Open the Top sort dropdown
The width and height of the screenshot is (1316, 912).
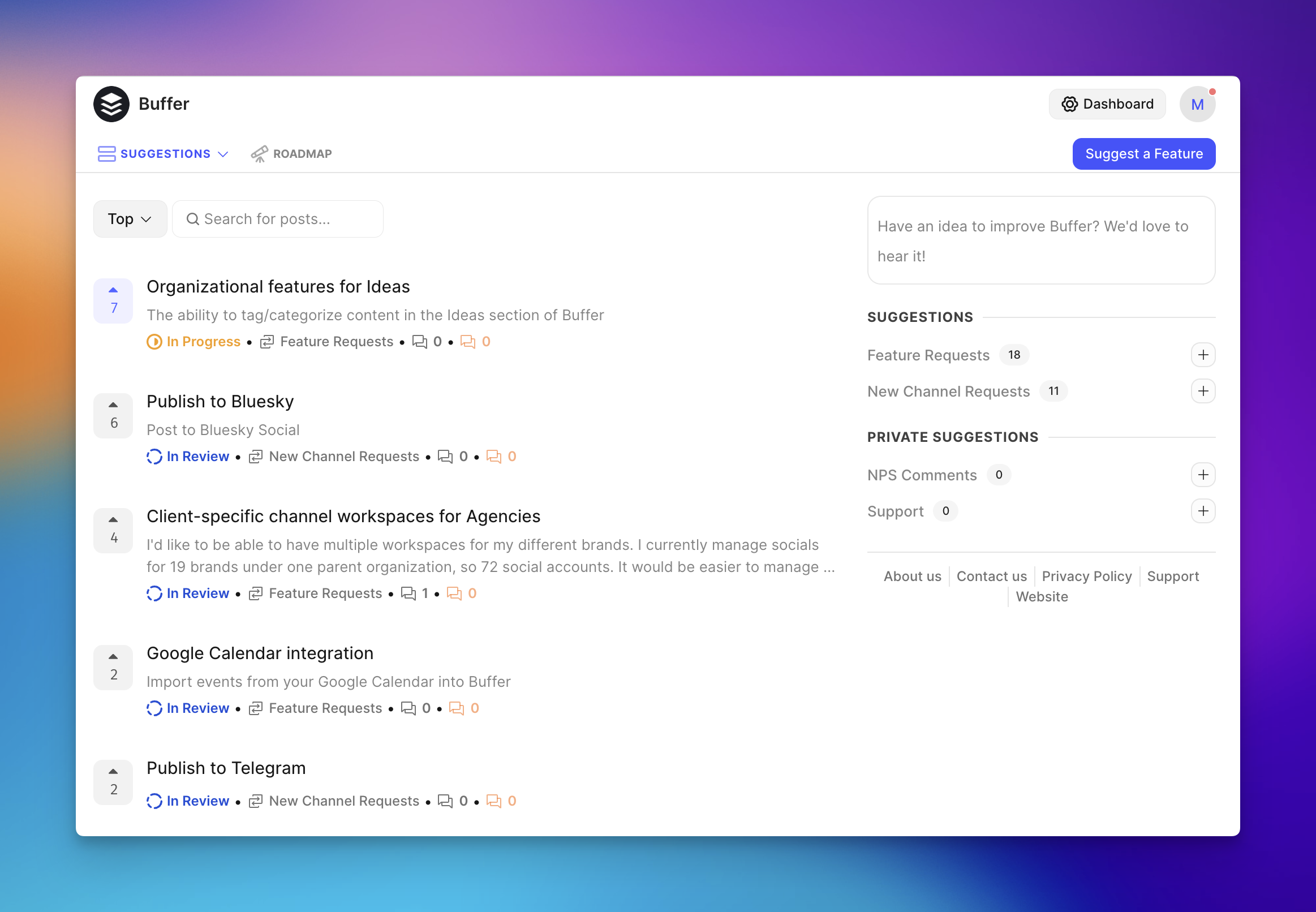click(130, 219)
